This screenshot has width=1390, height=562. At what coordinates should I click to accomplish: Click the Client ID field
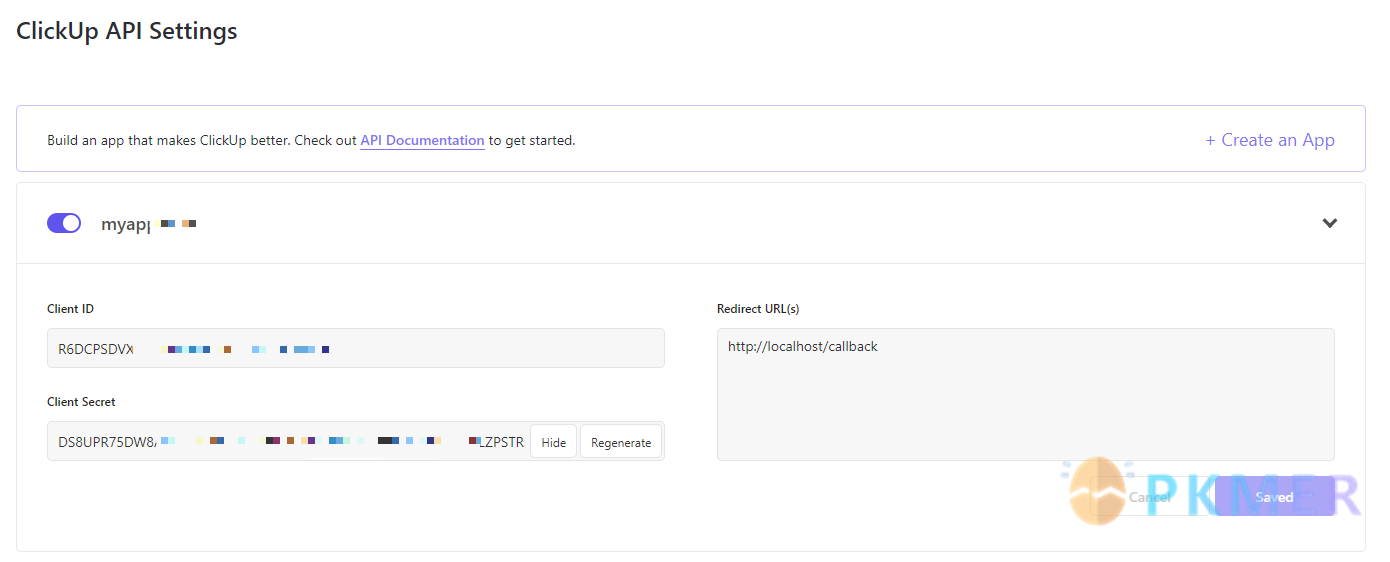(356, 348)
